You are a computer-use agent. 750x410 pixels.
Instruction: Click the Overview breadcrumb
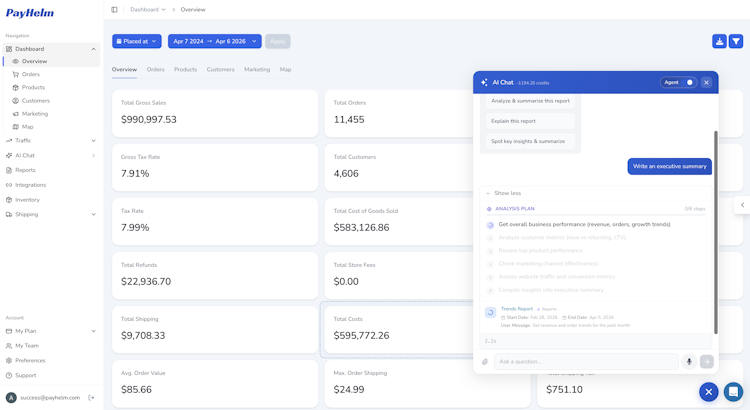193,10
